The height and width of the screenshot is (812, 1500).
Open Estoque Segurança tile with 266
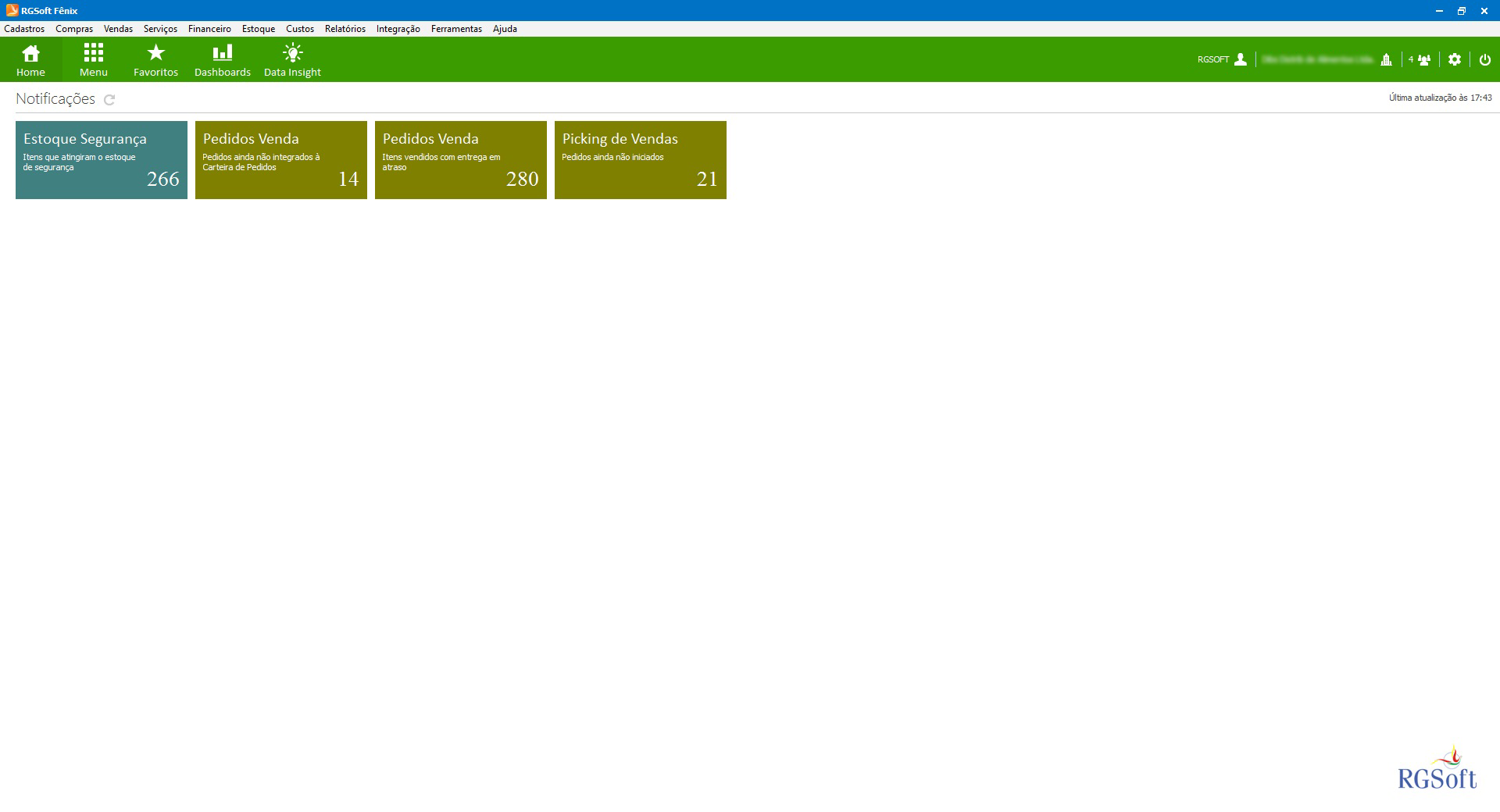pyautogui.click(x=102, y=160)
